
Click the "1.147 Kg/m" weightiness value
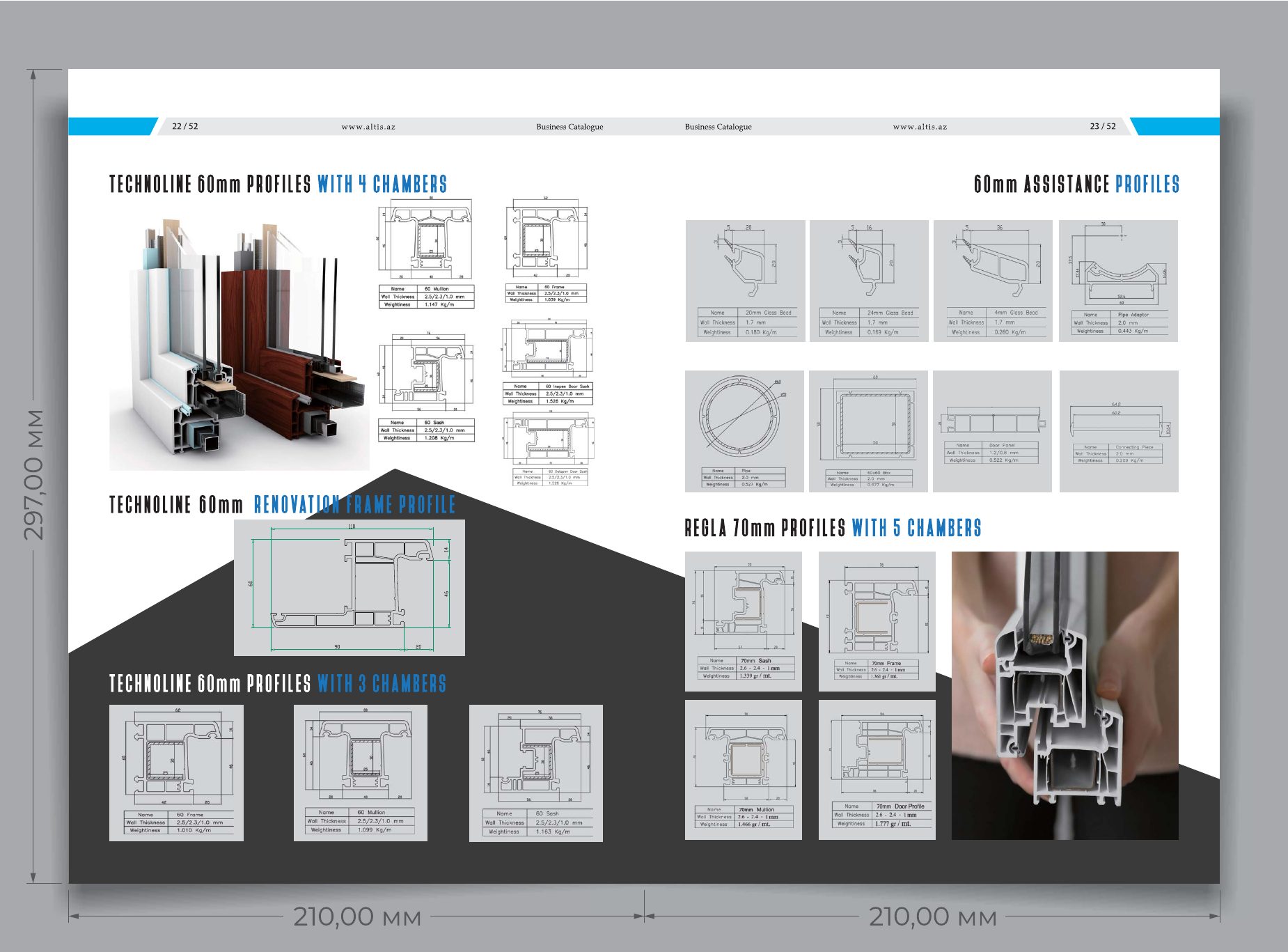pos(439,304)
